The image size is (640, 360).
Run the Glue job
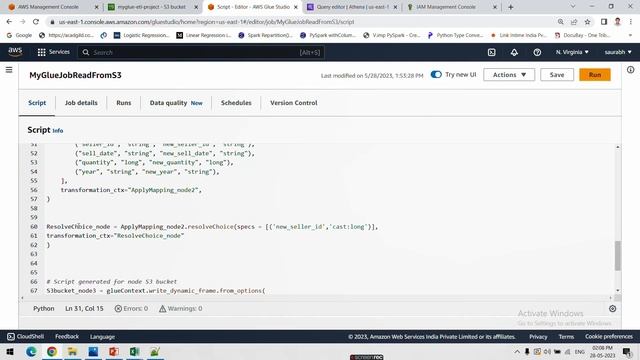[x=595, y=75]
